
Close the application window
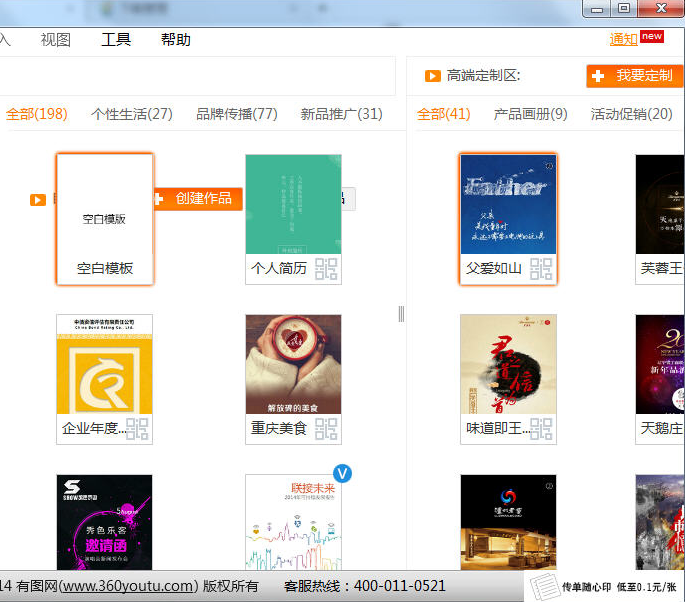click(x=661, y=8)
